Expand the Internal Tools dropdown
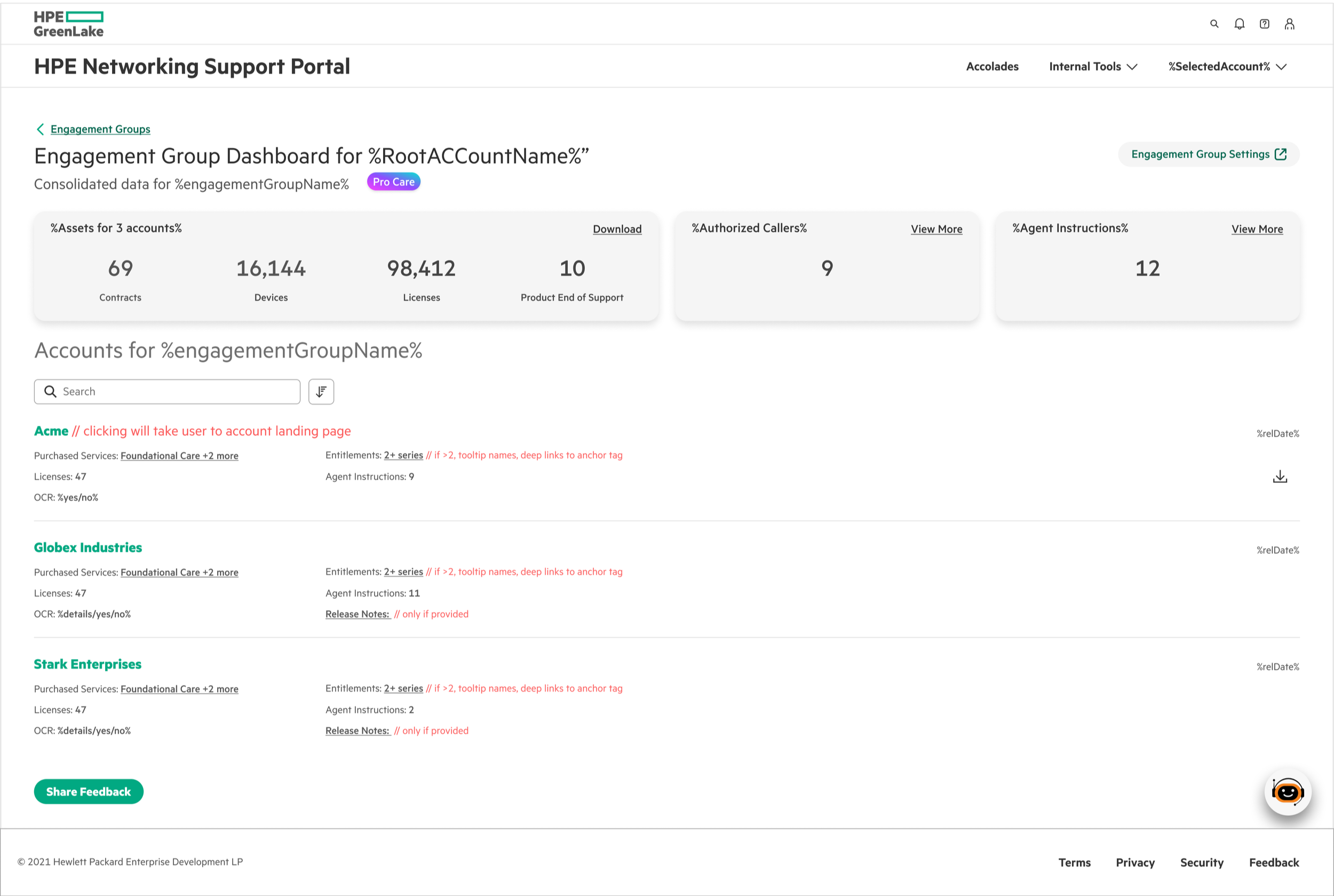 click(x=1093, y=67)
